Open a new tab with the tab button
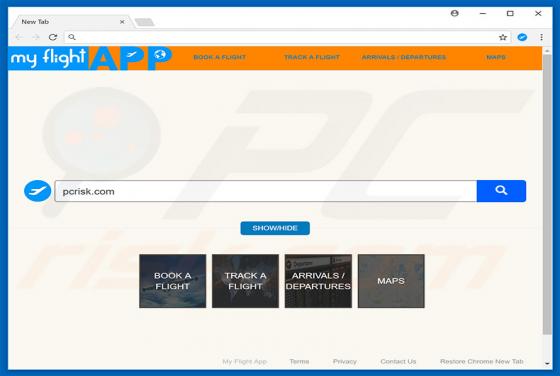This screenshot has height=376, width=560. pos(144,22)
